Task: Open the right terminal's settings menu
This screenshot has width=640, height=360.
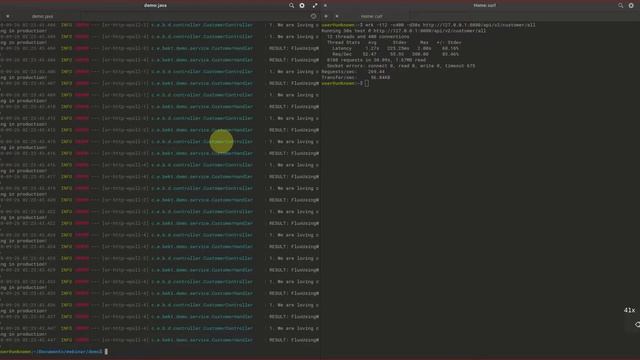Action: [x=631, y=6]
